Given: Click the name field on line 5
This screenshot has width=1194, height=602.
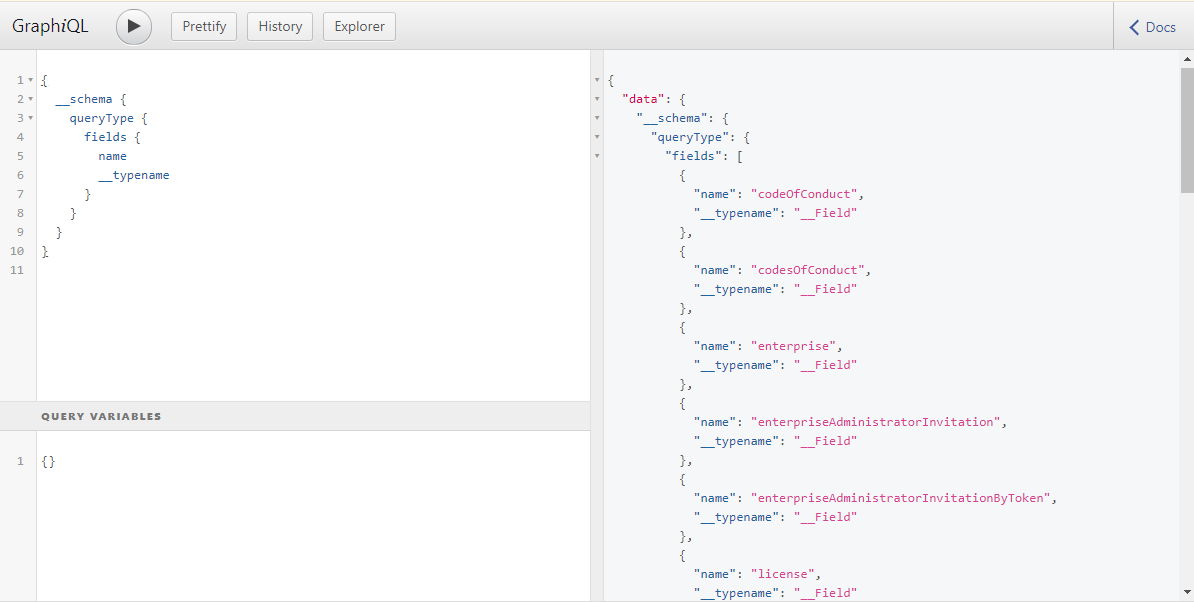Looking at the screenshot, I should [x=113, y=156].
